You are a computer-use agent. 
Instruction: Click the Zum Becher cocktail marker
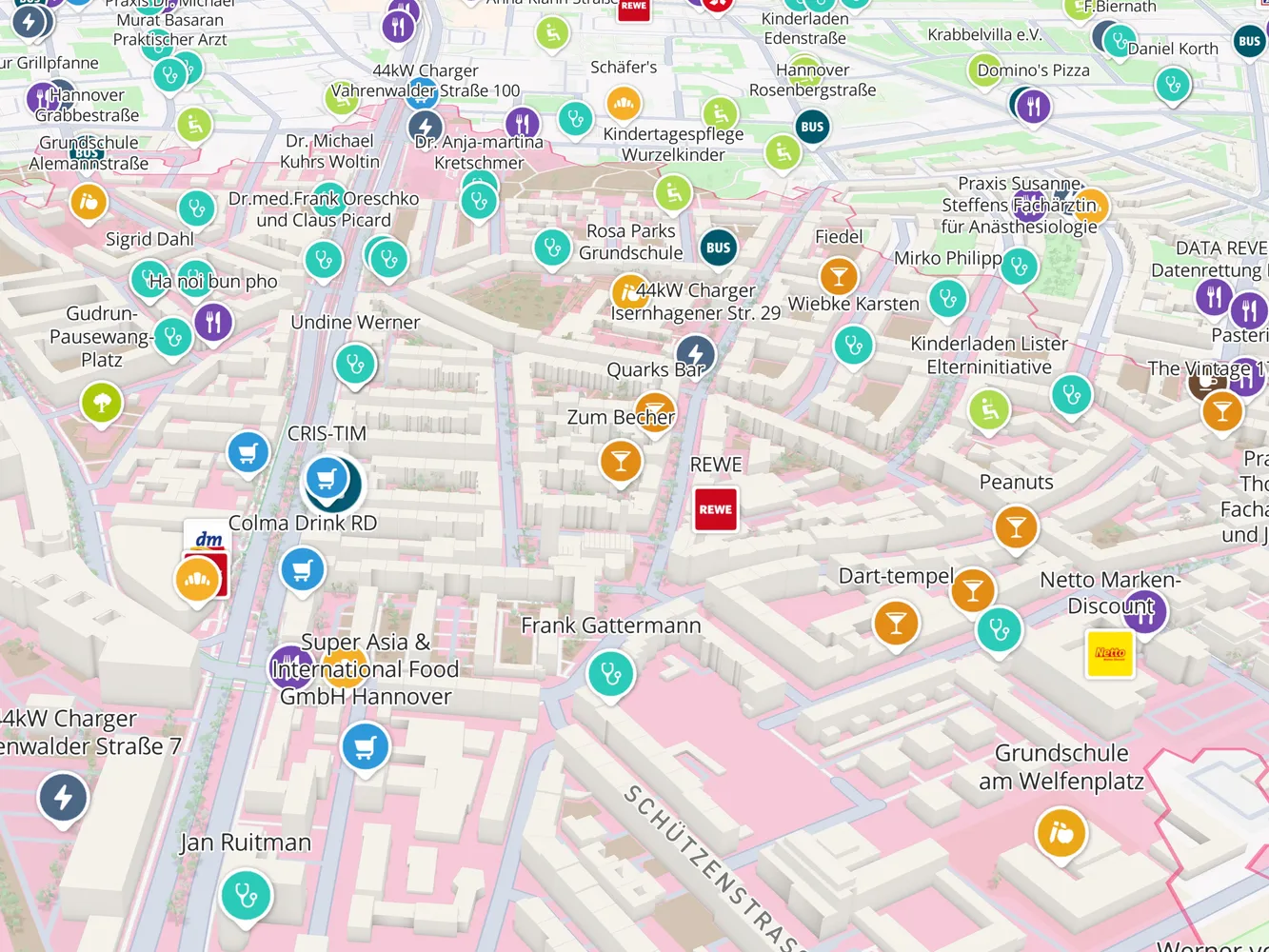tap(621, 462)
